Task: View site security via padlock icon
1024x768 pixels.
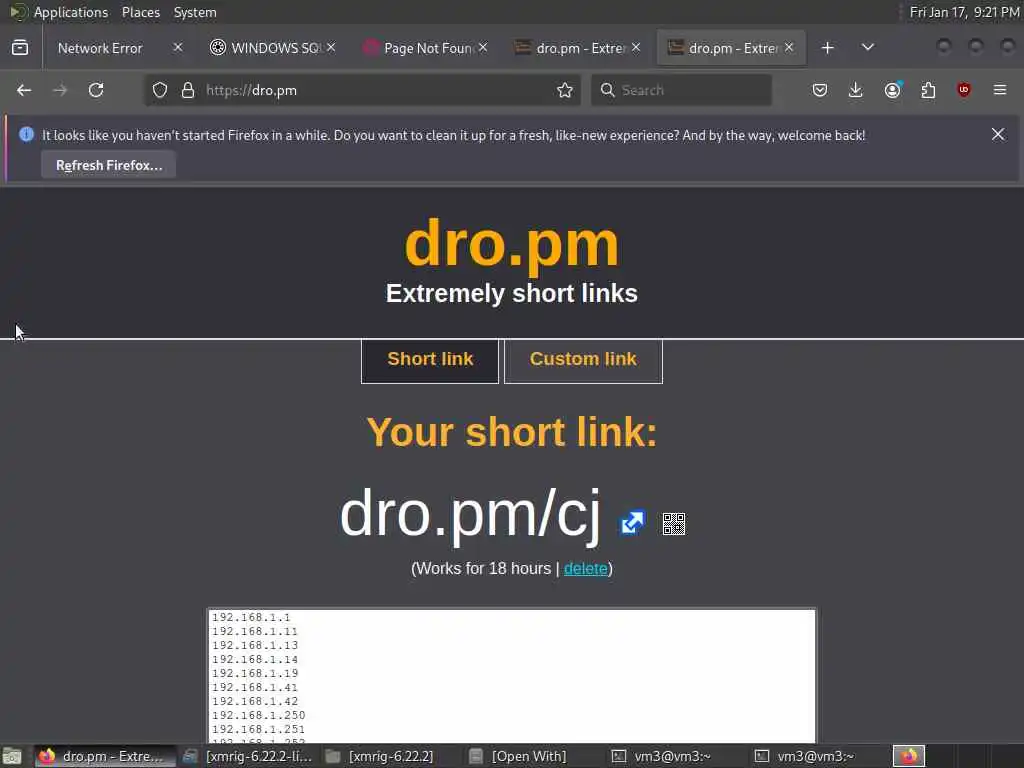Action: click(x=188, y=90)
